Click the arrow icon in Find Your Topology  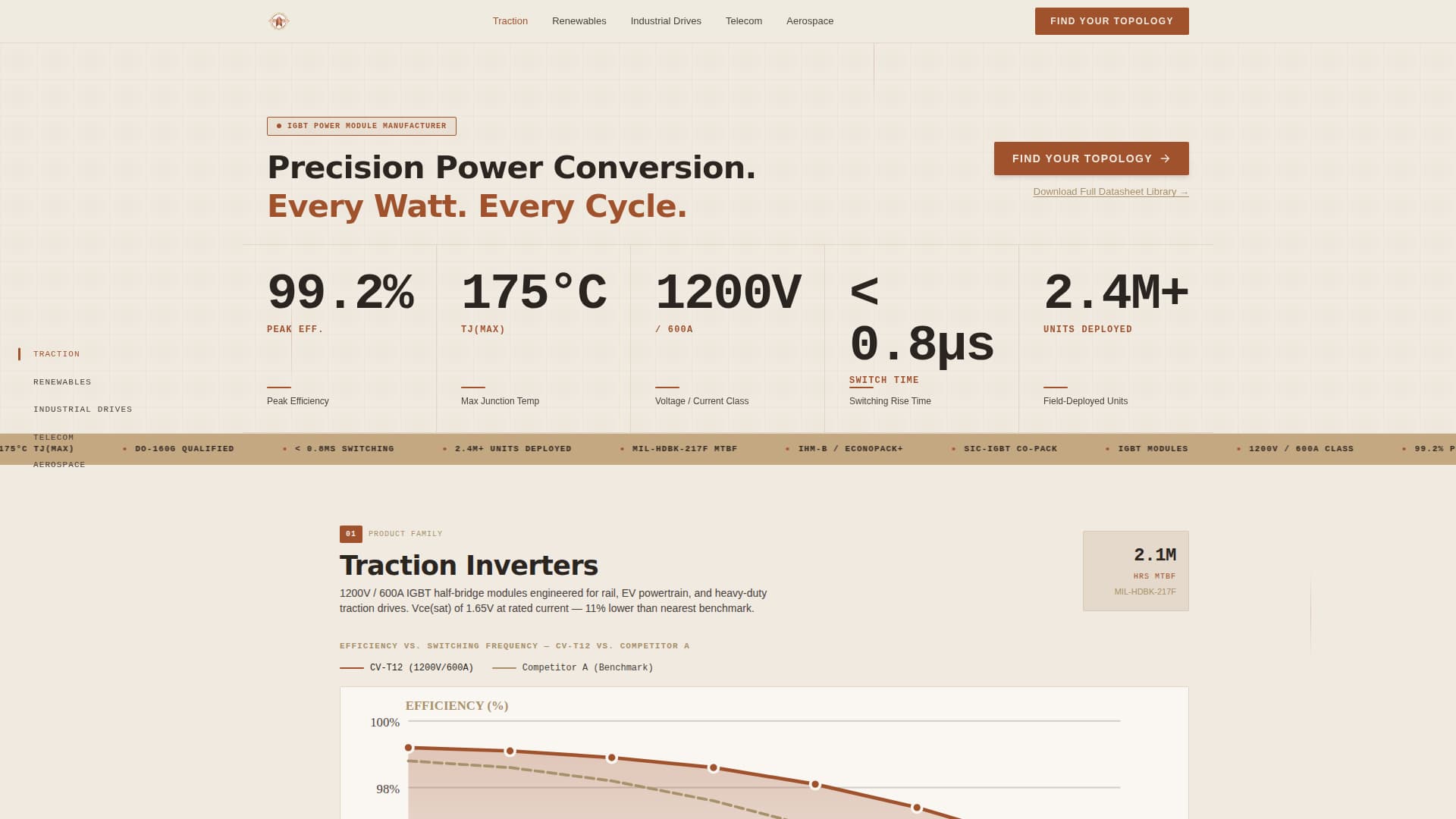(1166, 158)
